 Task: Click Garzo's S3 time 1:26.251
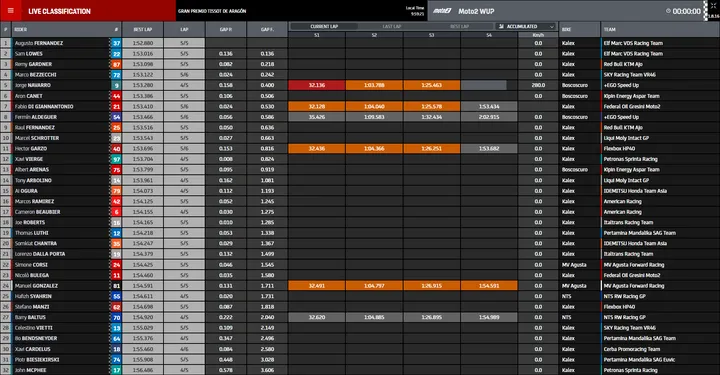(x=432, y=149)
